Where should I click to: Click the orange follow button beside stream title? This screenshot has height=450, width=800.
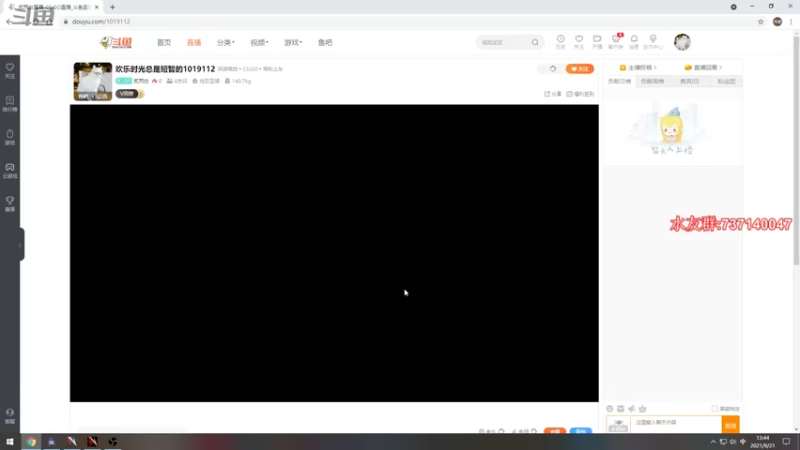(x=580, y=69)
